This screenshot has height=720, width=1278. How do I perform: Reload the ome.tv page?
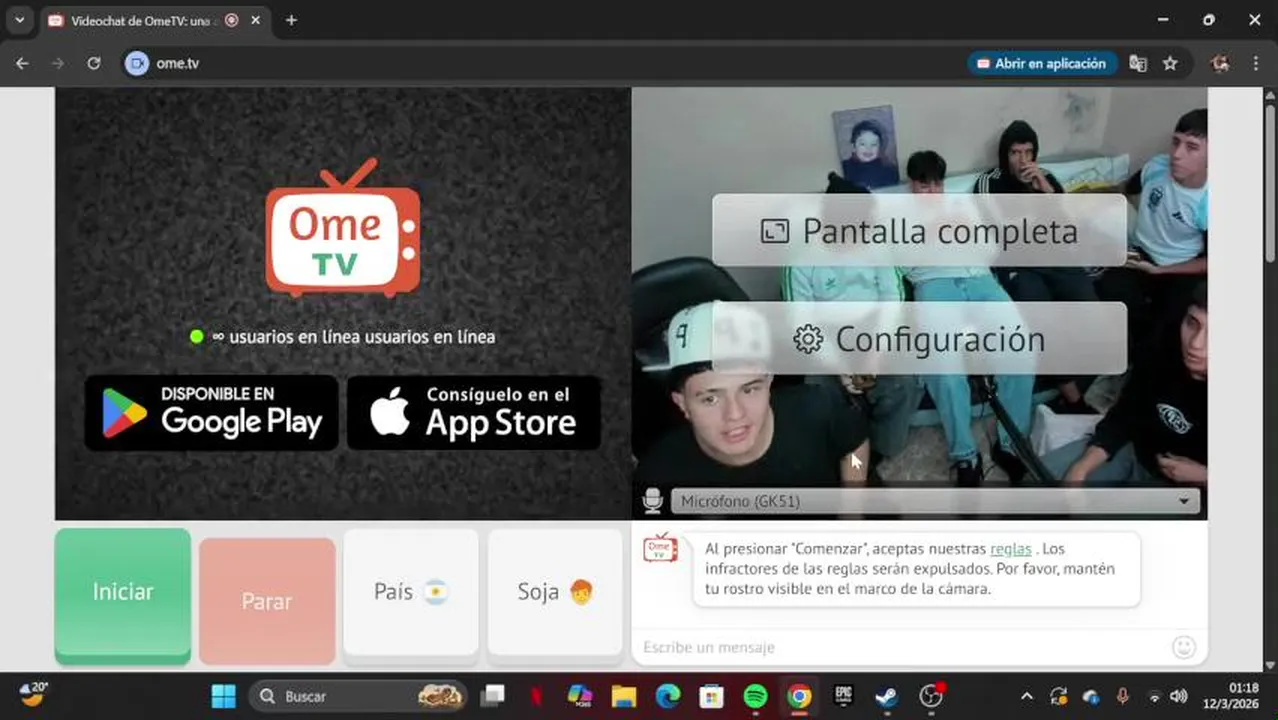pos(93,63)
